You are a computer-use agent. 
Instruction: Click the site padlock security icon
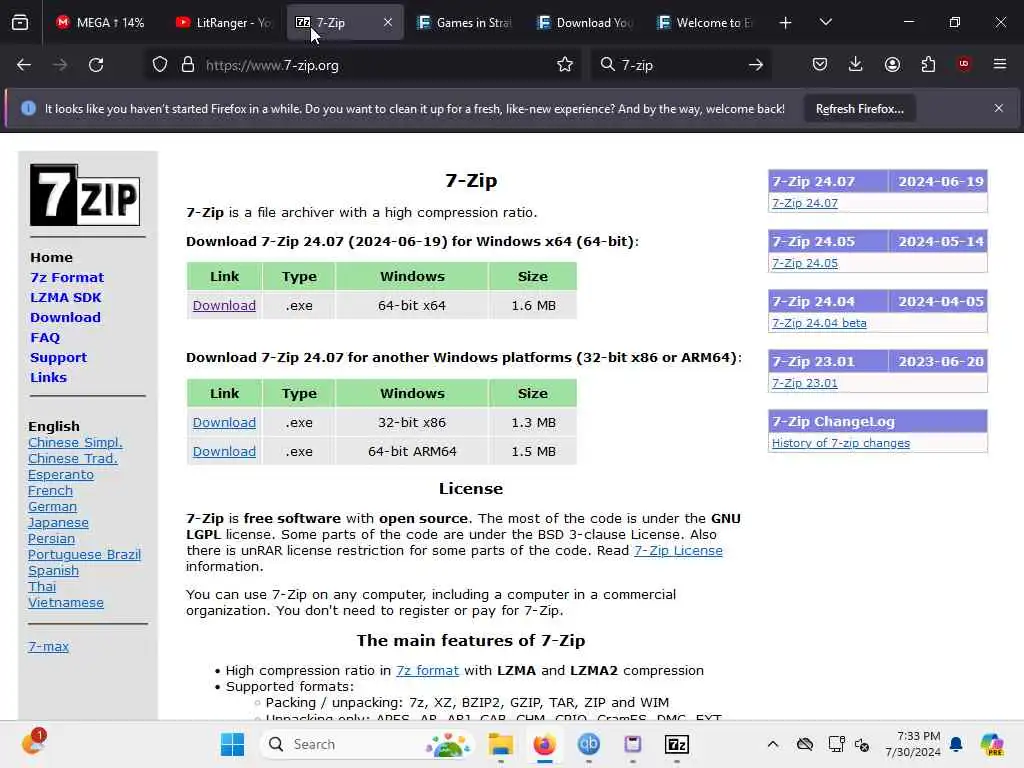(188, 65)
